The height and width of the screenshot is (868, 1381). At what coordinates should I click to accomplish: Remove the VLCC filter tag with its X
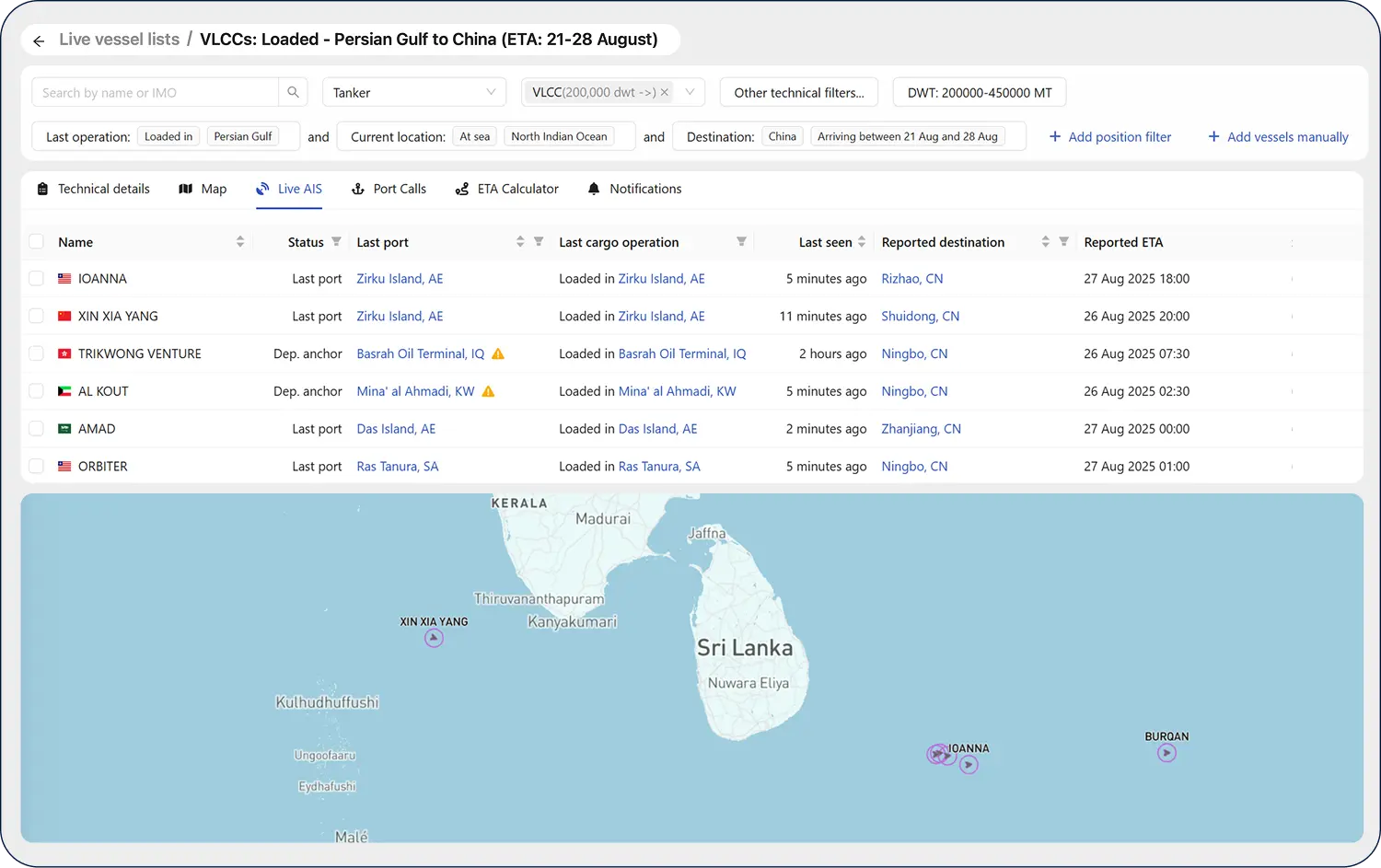[665, 92]
